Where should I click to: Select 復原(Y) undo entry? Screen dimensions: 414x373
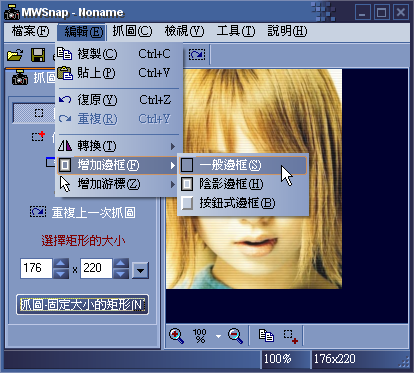click(119, 100)
